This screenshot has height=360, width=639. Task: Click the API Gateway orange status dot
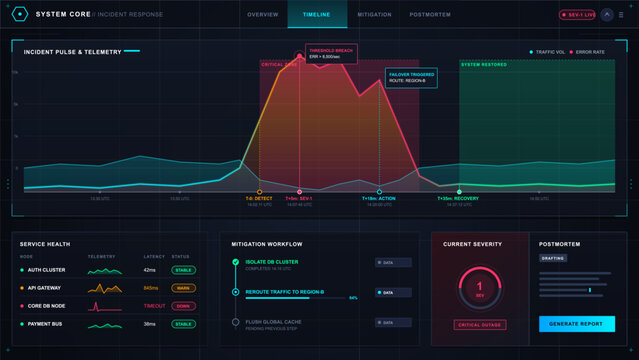point(22,288)
